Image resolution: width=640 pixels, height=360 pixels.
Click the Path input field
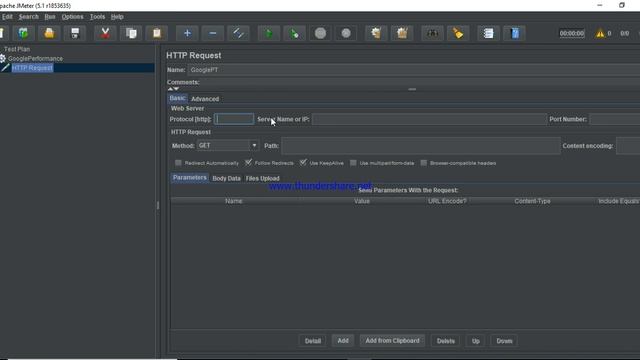[421, 146]
